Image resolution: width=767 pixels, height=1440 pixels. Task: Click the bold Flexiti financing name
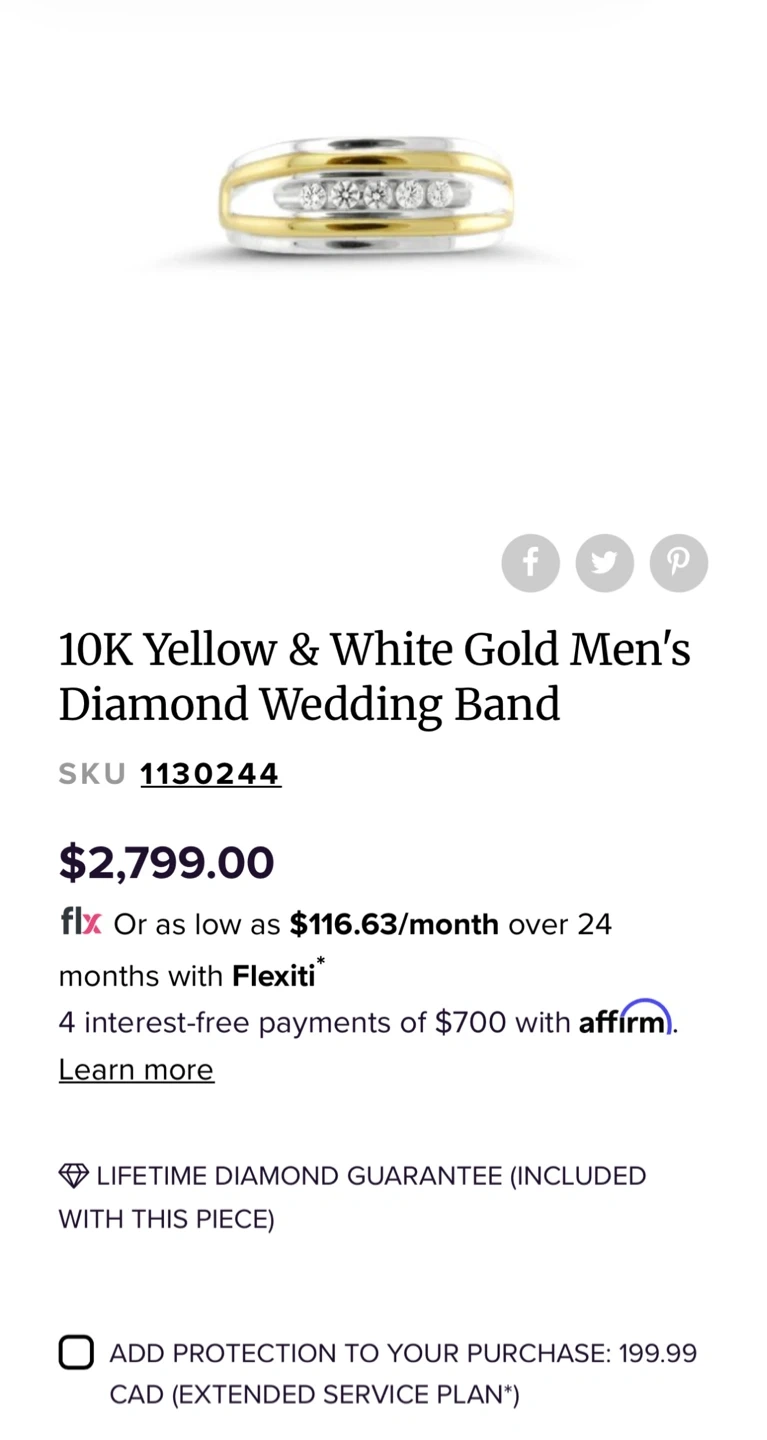(273, 976)
